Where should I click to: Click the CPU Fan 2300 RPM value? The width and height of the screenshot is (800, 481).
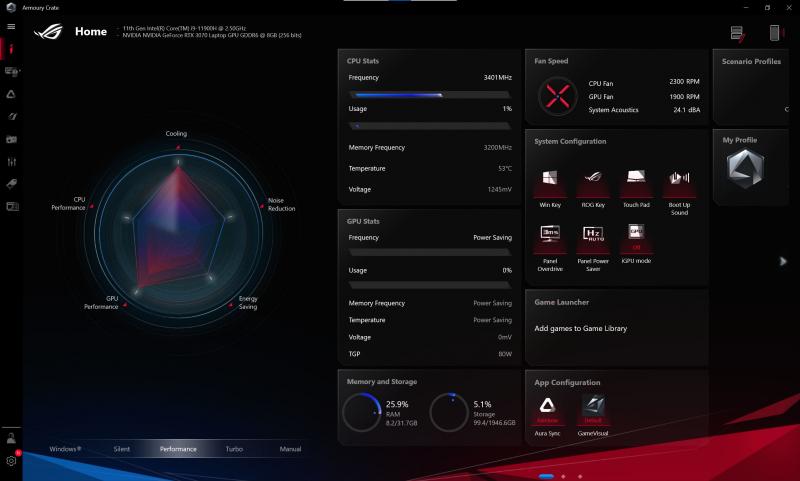coord(684,82)
